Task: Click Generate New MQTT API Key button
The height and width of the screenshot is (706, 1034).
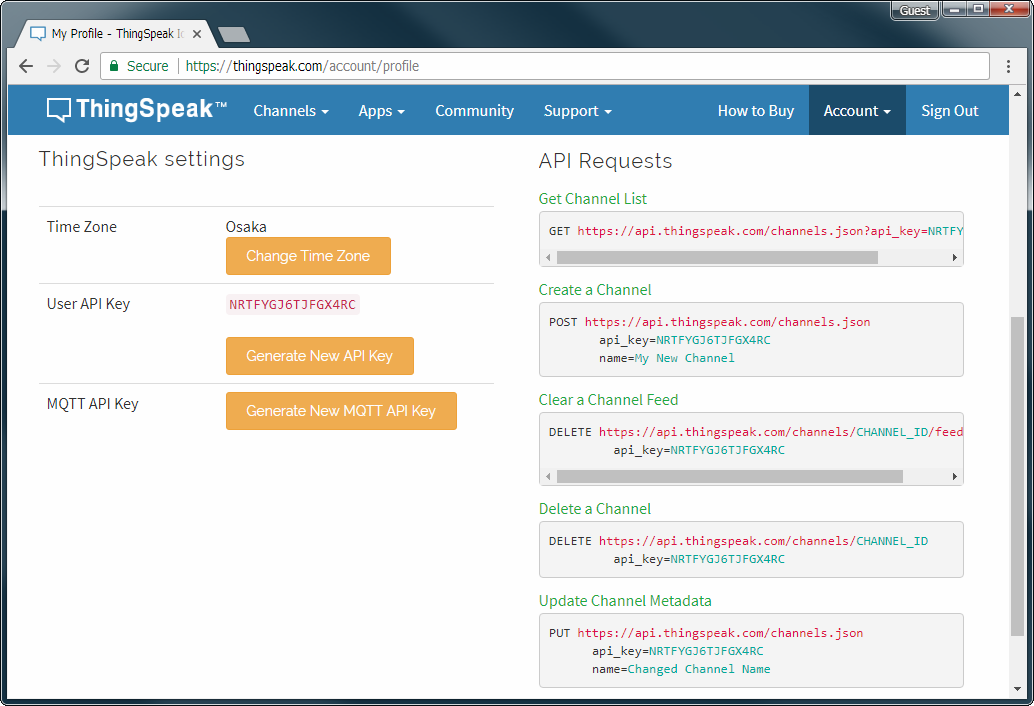Action: (341, 411)
